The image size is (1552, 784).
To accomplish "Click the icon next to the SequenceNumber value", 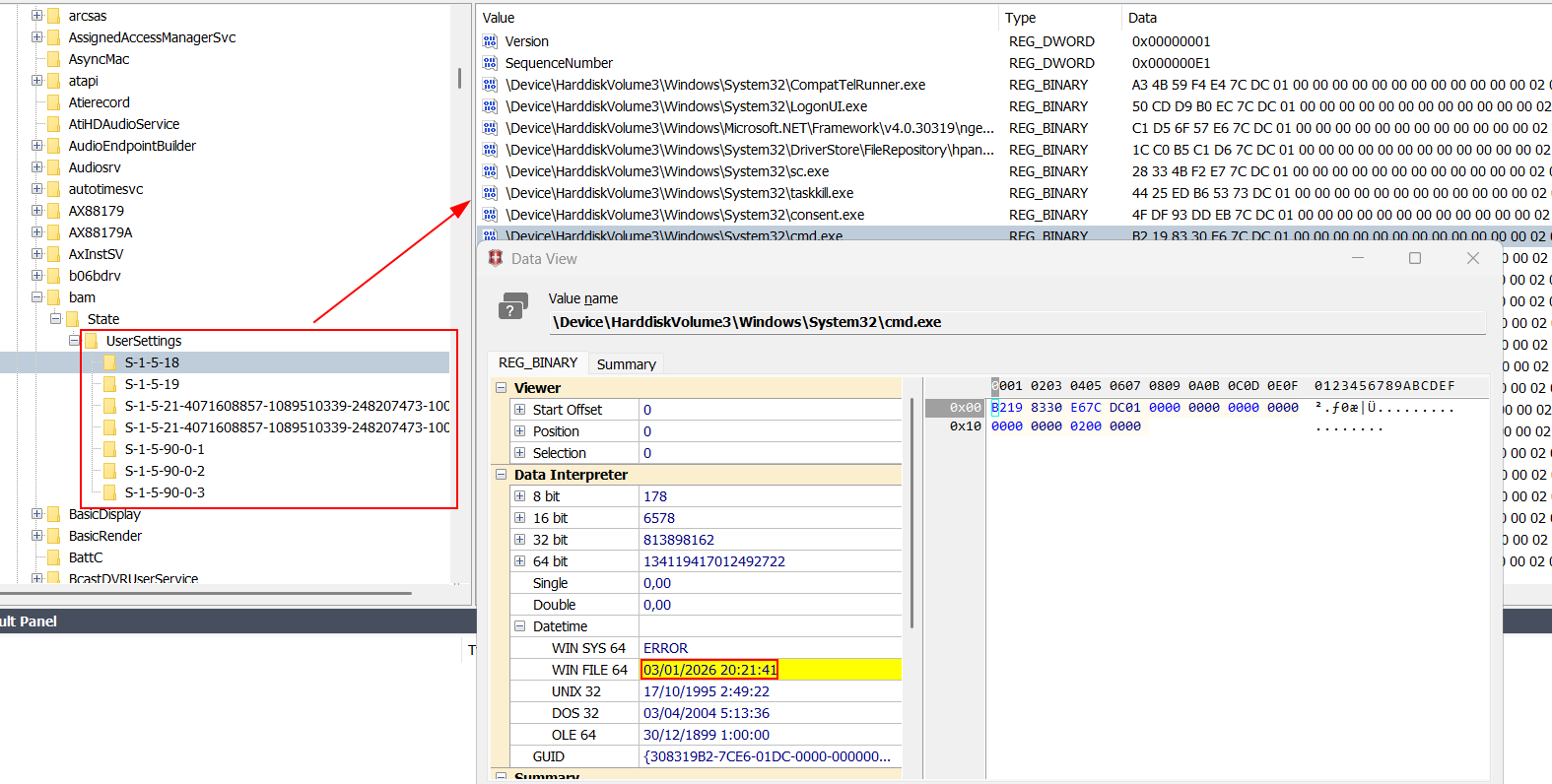I will pyautogui.click(x=490, y=63).
